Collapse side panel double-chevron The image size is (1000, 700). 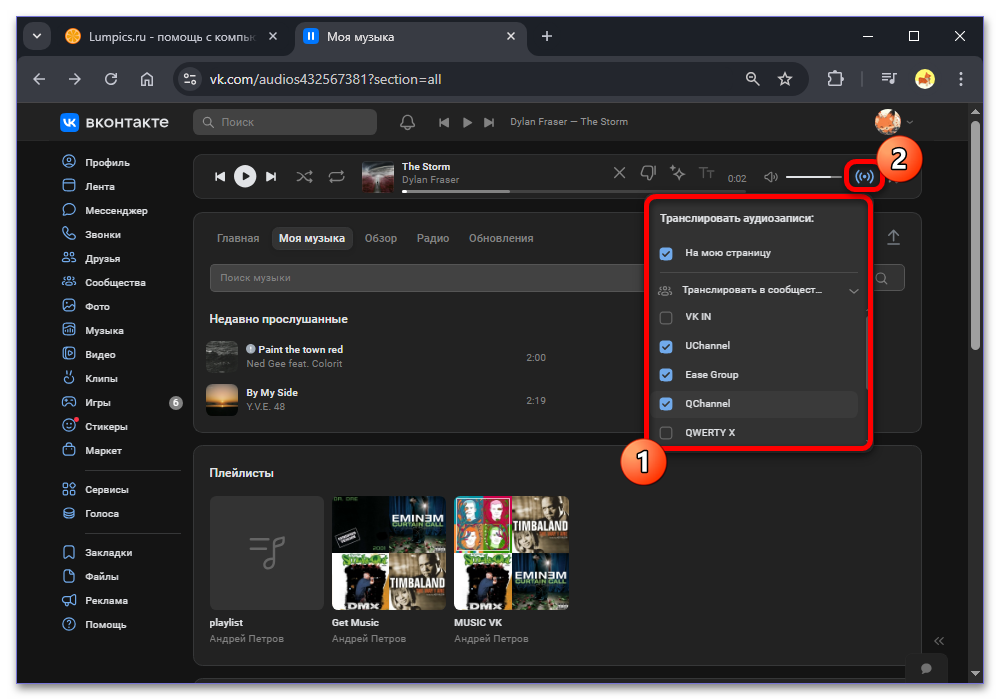tap(938, 641)
